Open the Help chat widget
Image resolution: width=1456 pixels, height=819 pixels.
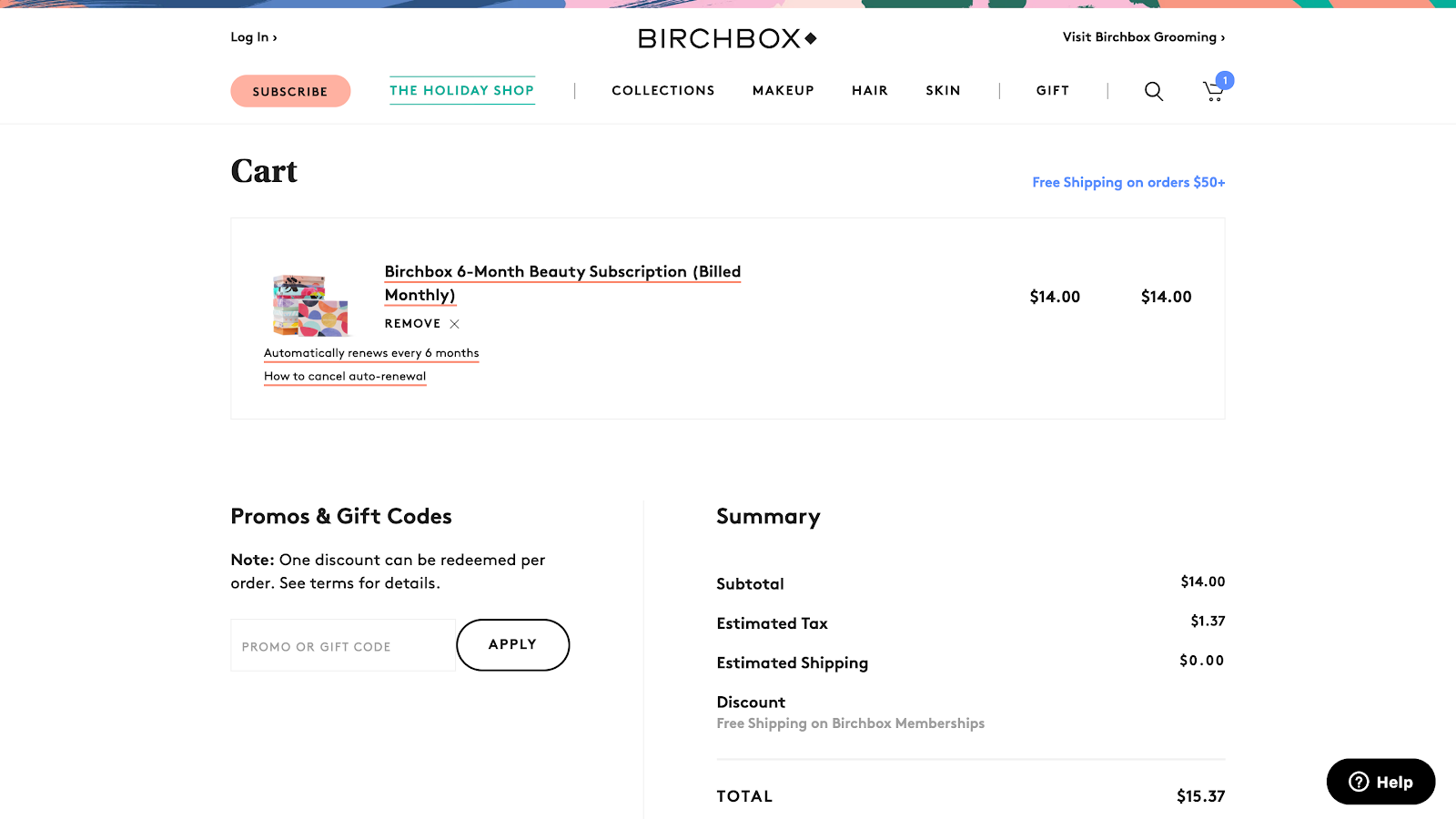[1380, 782]
